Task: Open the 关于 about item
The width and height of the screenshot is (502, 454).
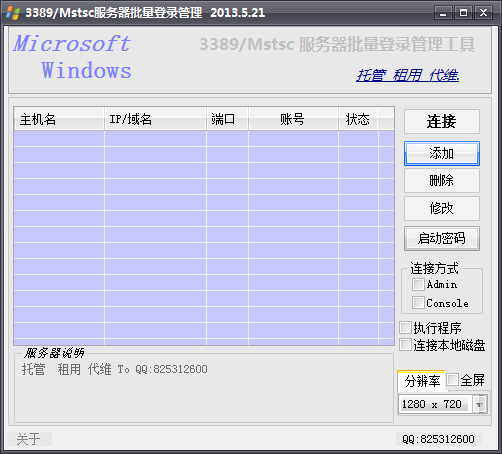Action: [x=29, y=439]
